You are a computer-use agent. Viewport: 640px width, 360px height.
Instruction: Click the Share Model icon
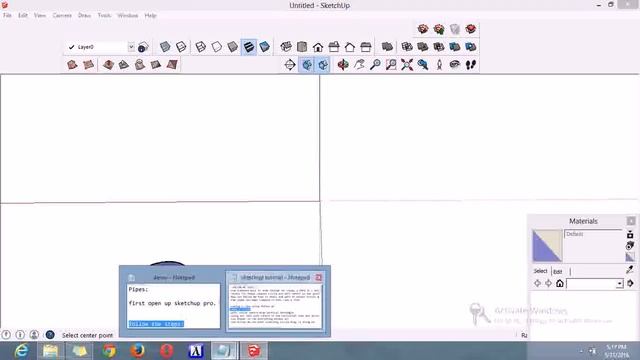coord(439,29)
